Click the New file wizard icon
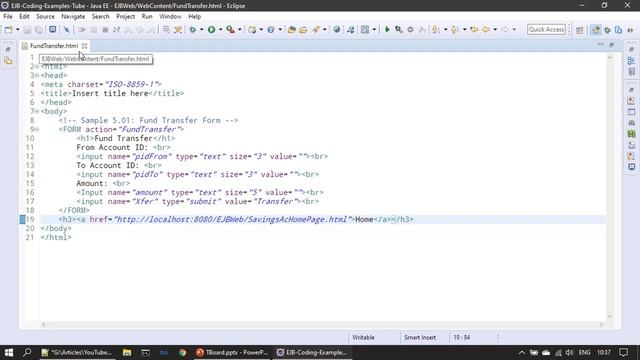Screen dimensions: 640x360 (x=8, y=29)
